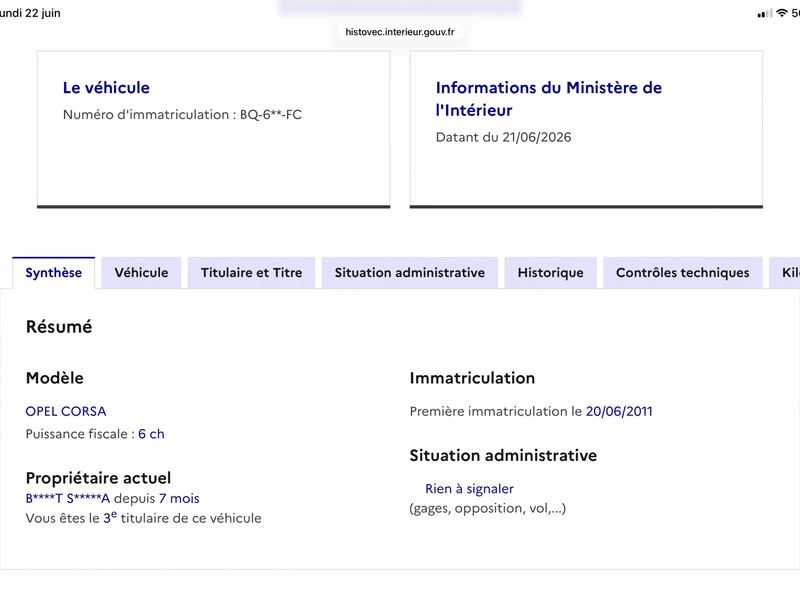Click Informations du Ministère de l'Intérieur heading

[548, 99]
